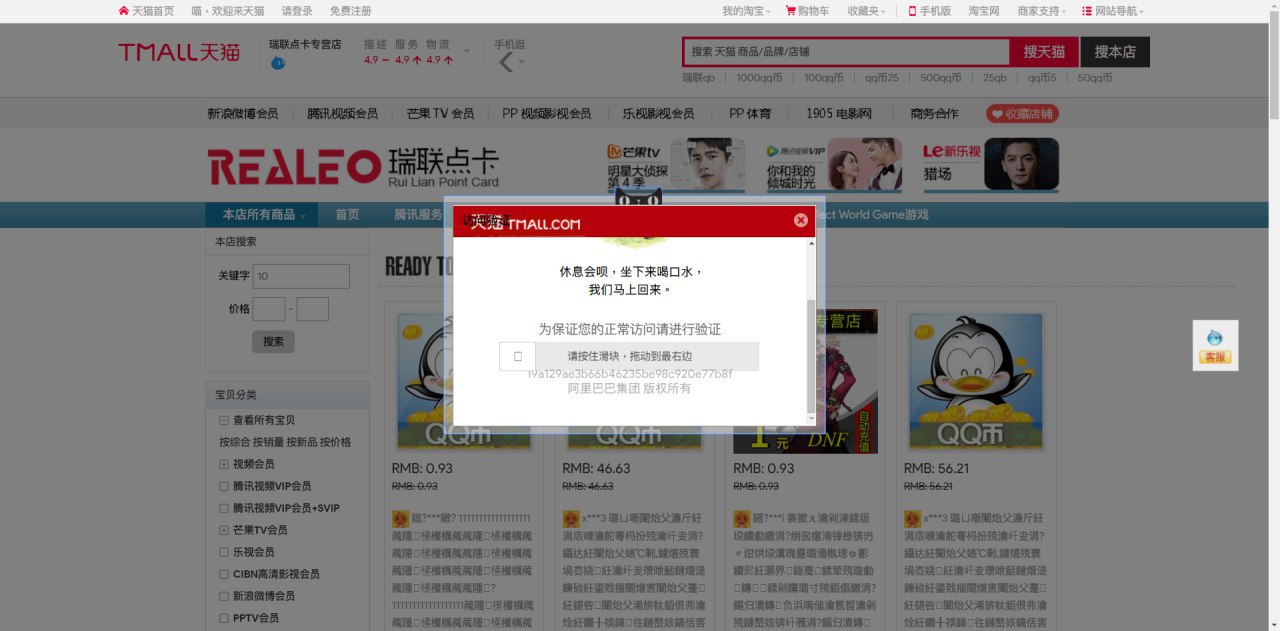Open PP 视频影视会员 menu item
1280x631 pixels.
(x=547, y=114)
